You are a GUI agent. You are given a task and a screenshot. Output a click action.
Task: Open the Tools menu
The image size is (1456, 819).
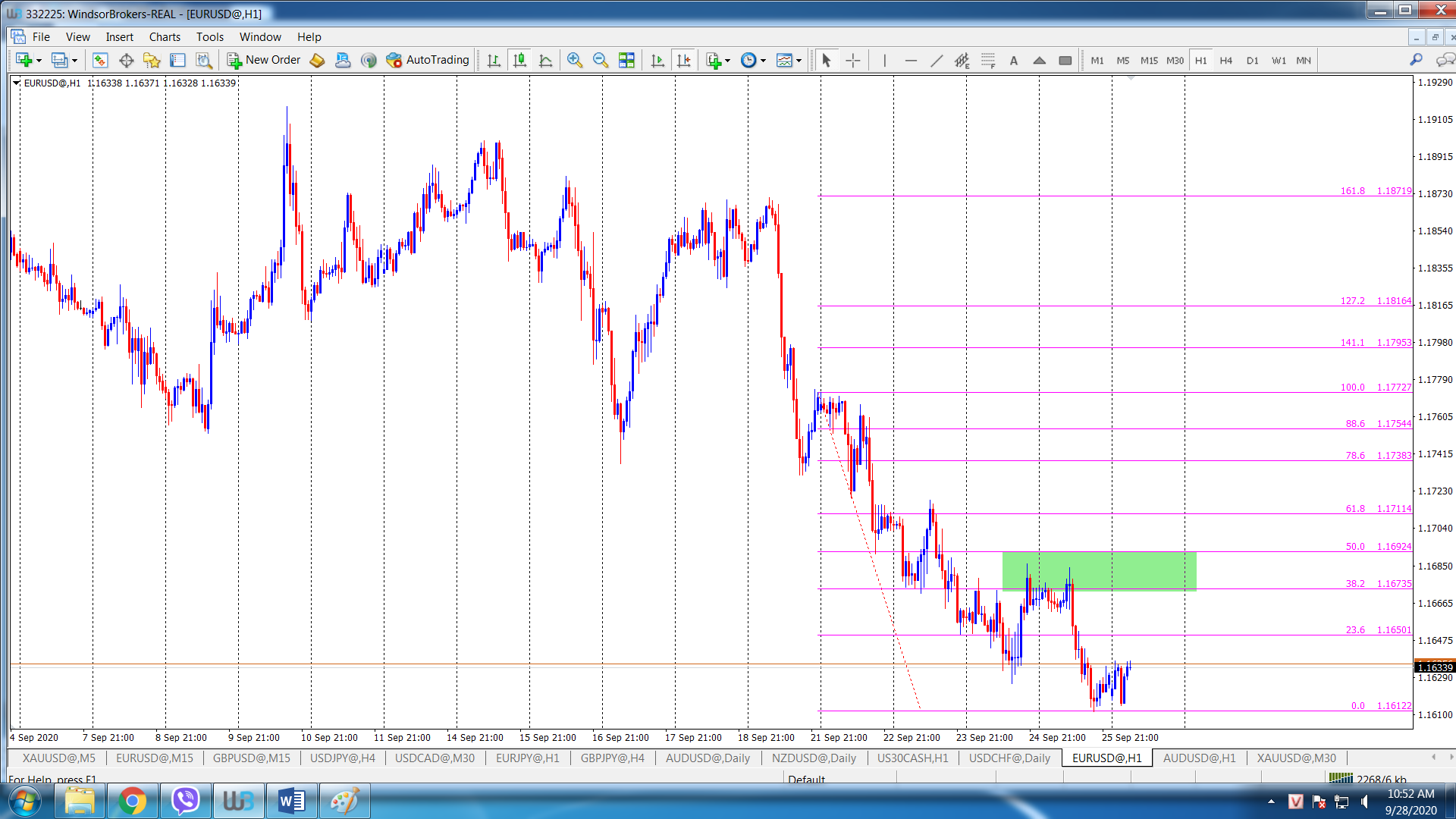coord(210,36)
